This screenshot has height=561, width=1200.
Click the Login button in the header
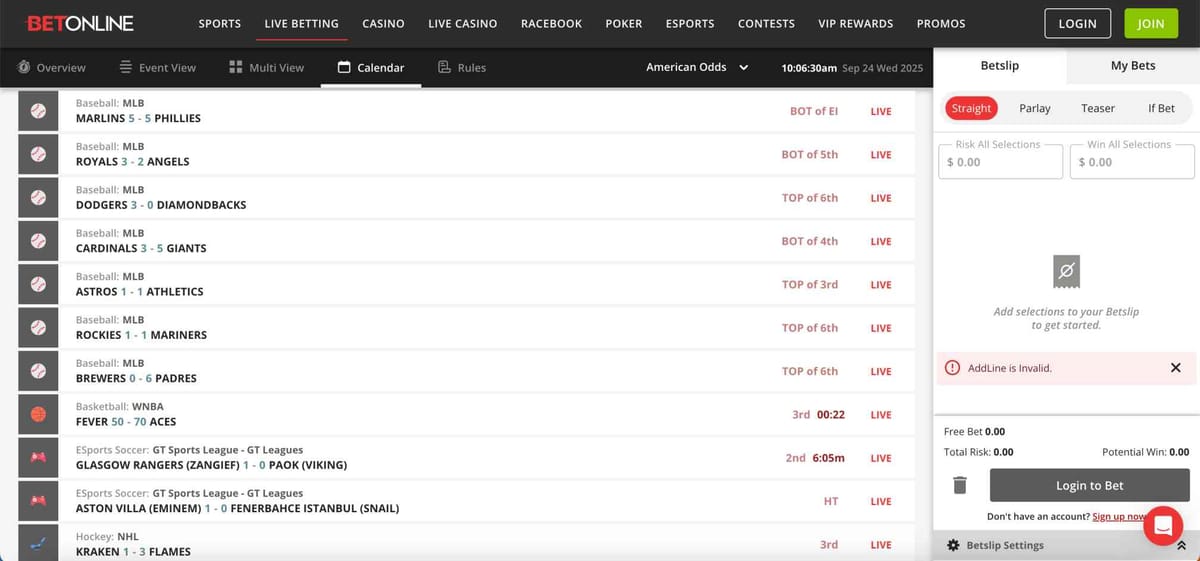(1077, 23)
